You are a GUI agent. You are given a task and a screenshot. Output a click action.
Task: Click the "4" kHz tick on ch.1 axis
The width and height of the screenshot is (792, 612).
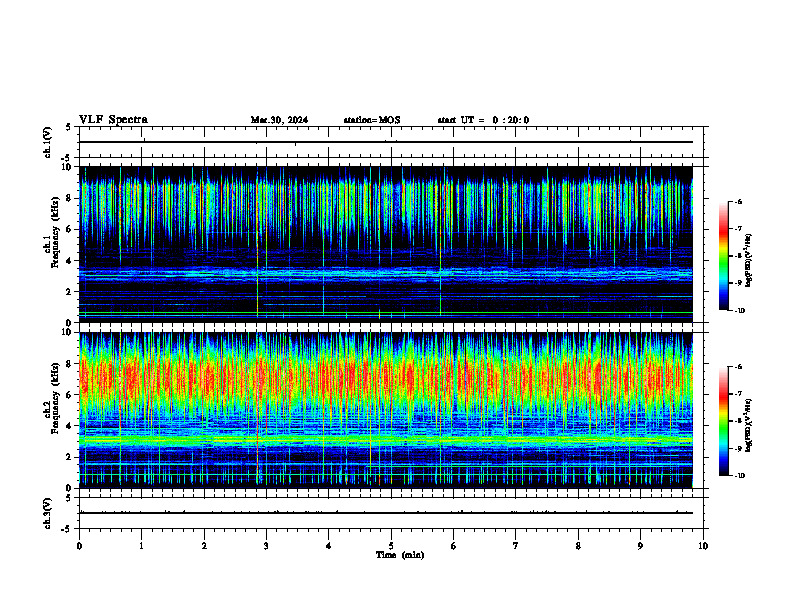point(69,261)
